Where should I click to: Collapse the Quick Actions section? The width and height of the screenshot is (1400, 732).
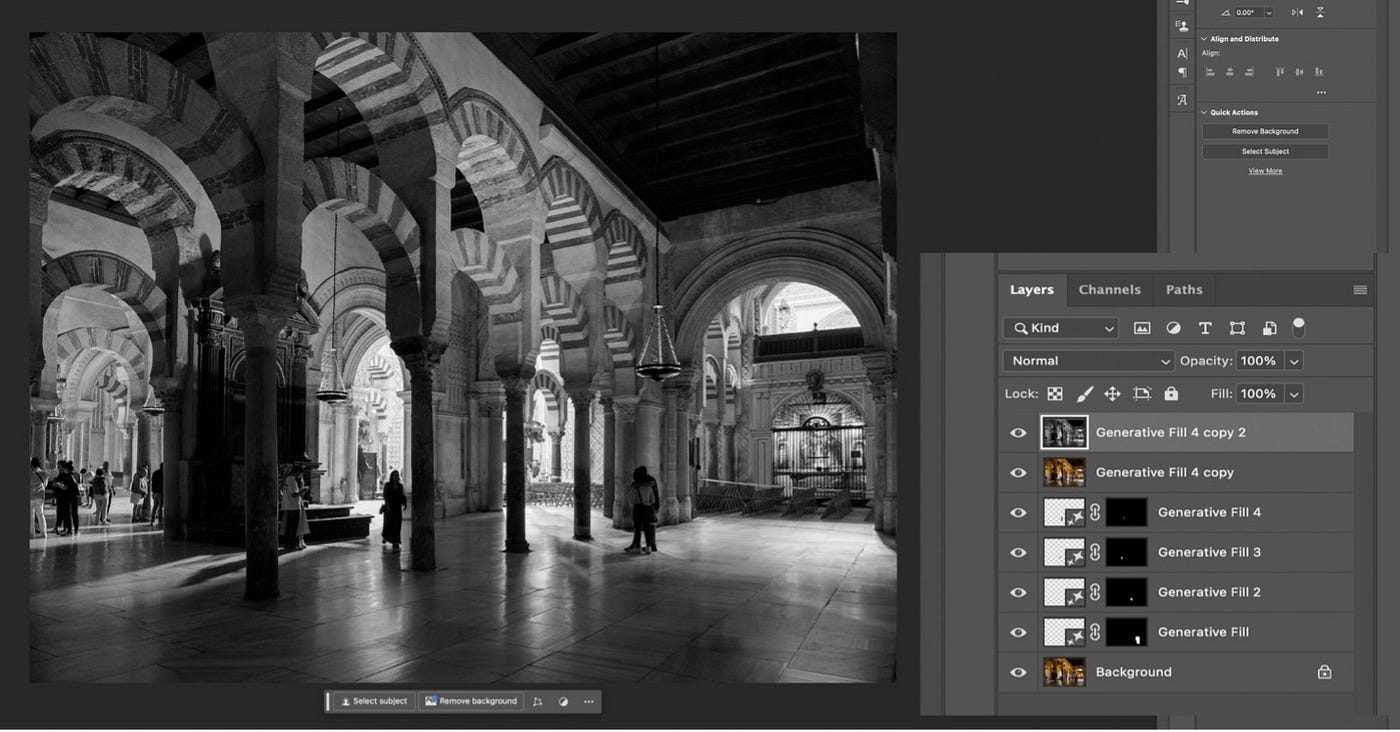1204,112
